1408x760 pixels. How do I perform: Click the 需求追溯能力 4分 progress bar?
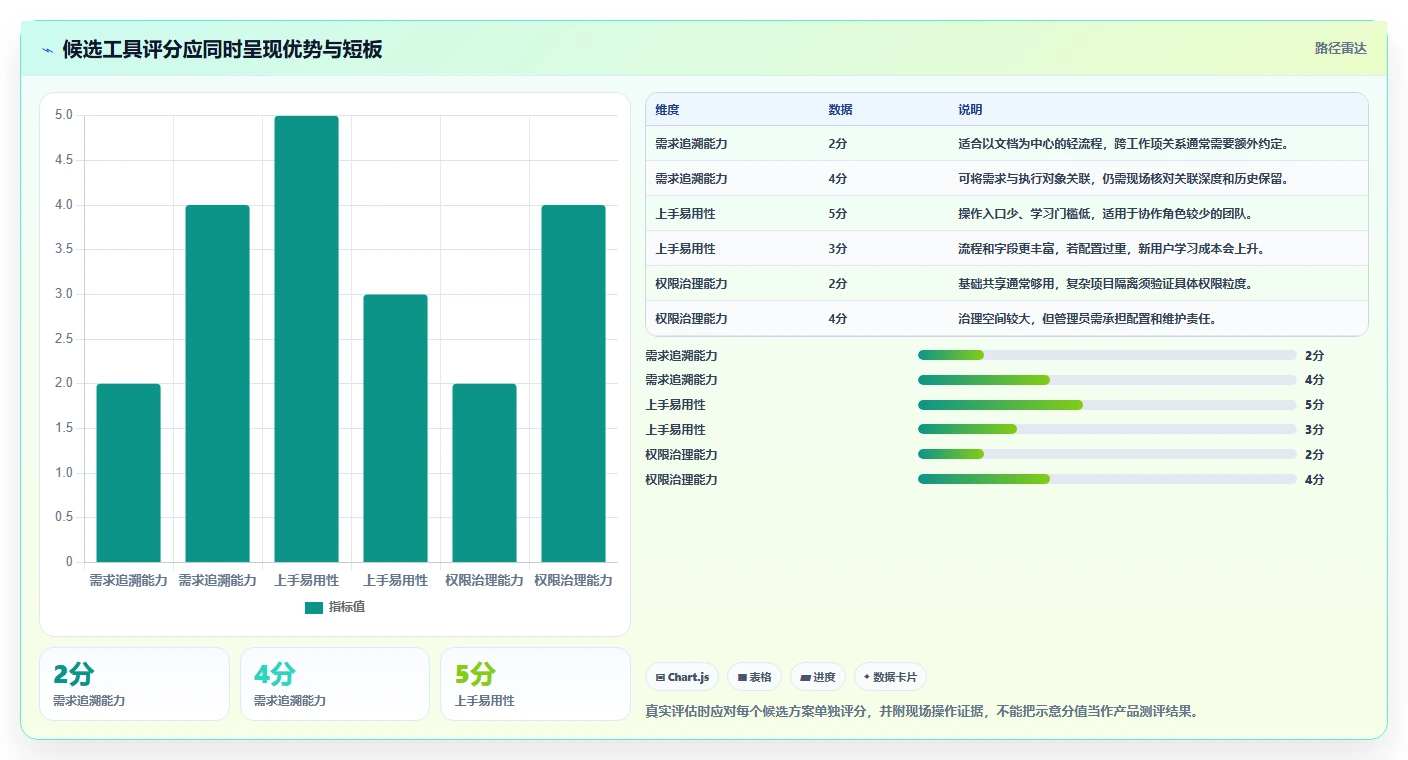(x=1107, y=380)
